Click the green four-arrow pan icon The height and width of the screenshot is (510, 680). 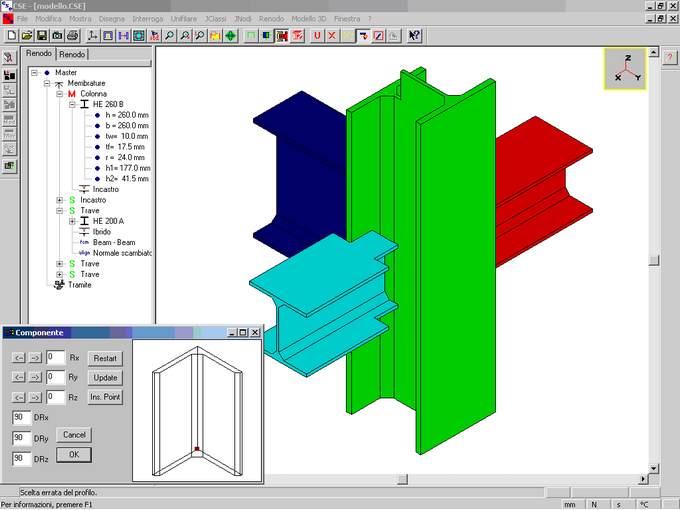tap(230, 36)
